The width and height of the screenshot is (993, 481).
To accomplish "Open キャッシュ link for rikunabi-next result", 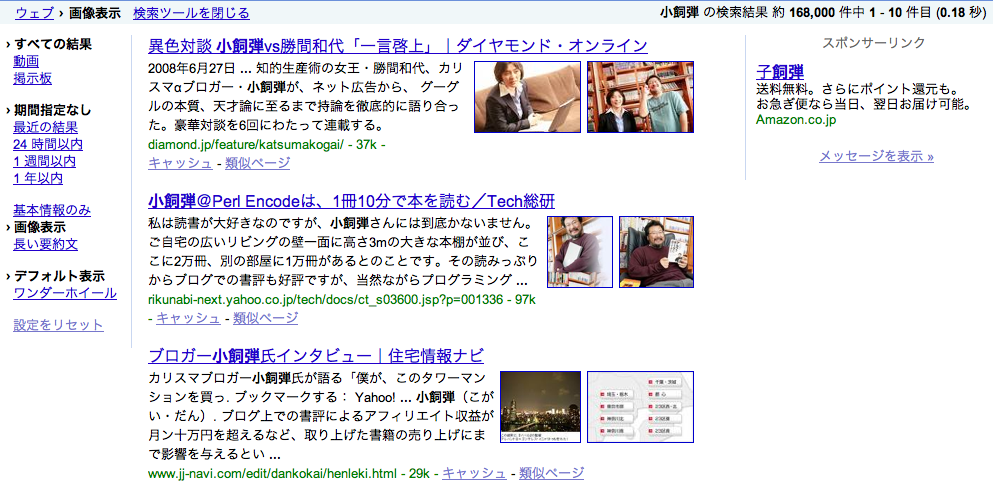I will 188,318.
